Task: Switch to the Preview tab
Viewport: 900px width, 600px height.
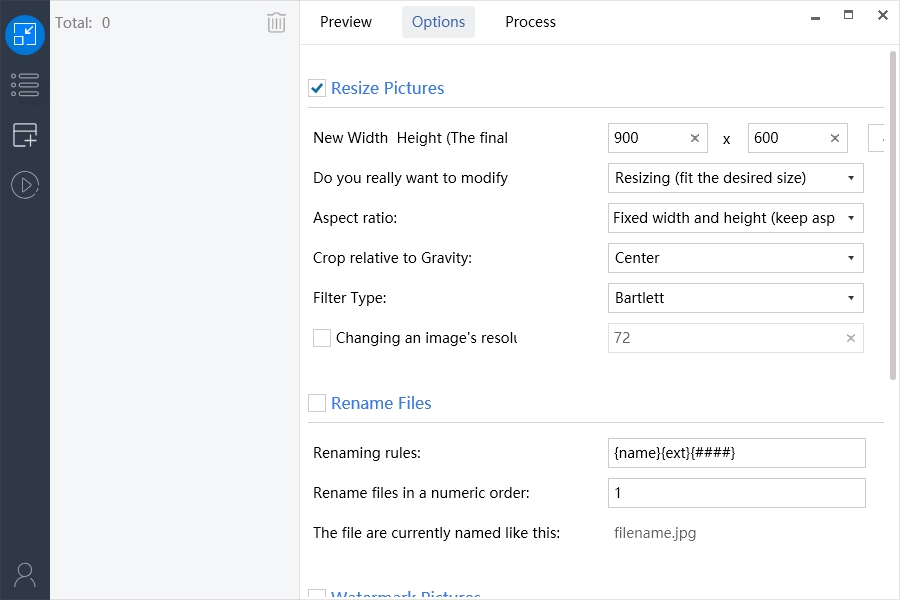Action: [346, 22]
